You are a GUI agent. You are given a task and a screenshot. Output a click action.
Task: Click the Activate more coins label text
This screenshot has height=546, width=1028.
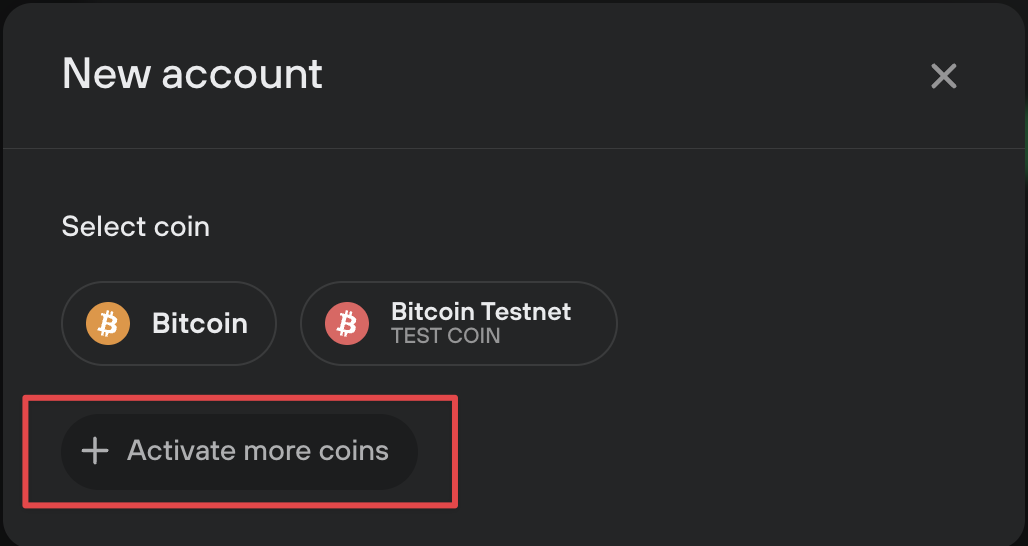258,451
